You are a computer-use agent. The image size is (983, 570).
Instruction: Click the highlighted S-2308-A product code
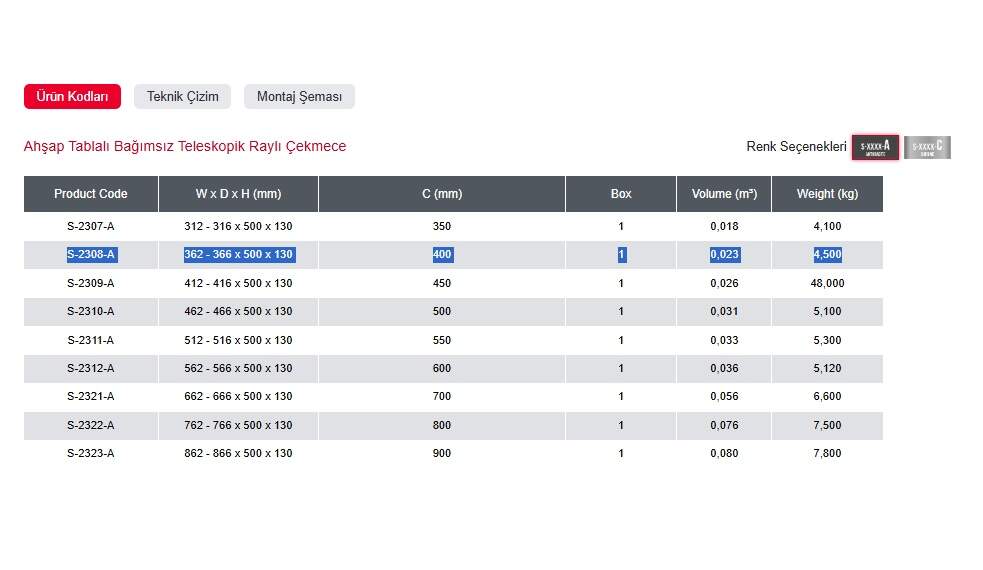tap(91, 255)
